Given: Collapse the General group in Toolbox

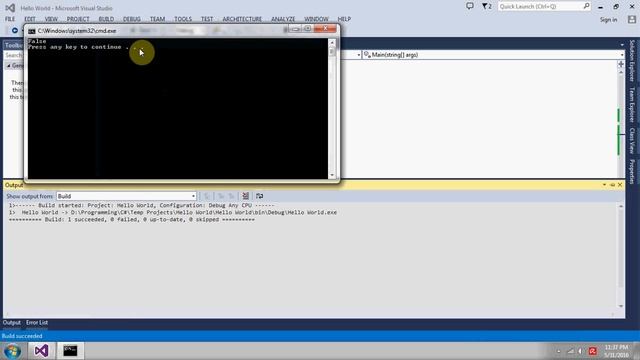Looking at the screenshot, I should [x=9, y=65].
